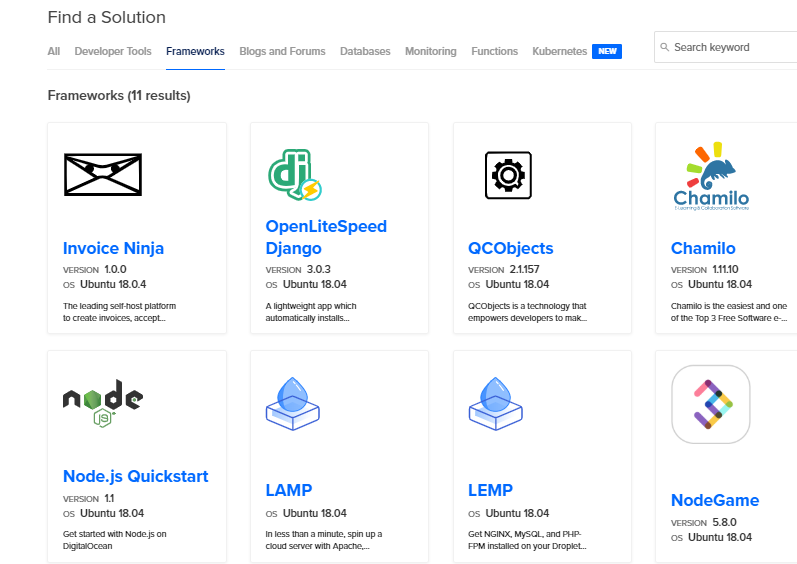Click the OpenLiteSpeed Django description text

pos(311,312)
